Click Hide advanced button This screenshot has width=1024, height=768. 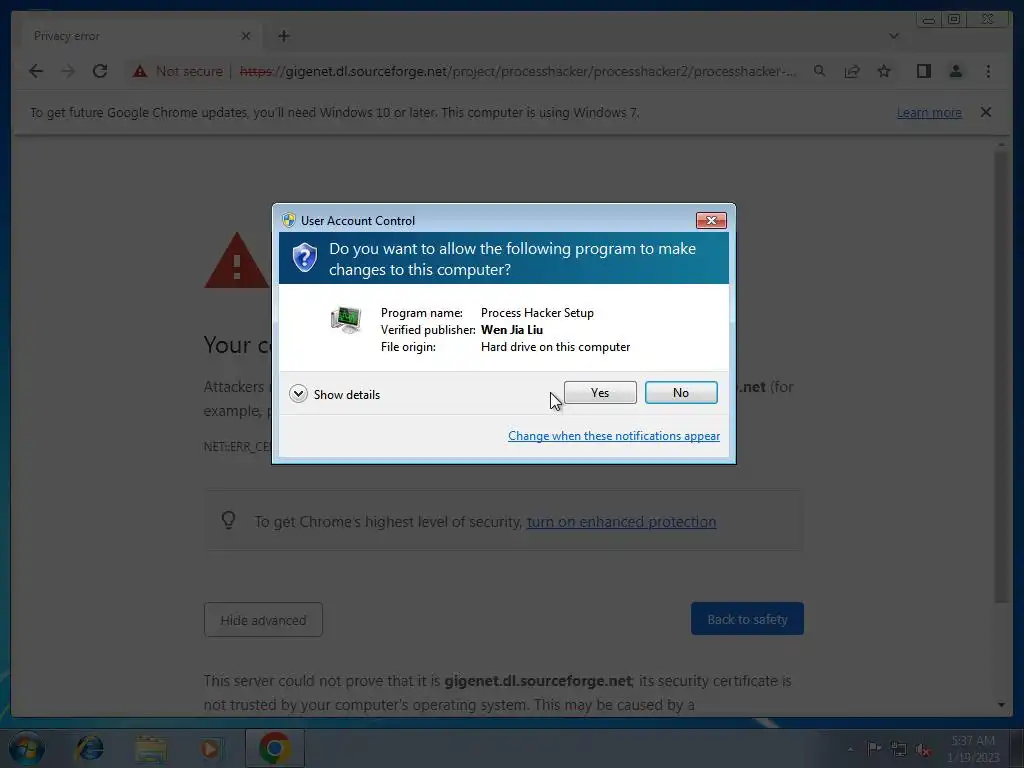coord(263,620)
